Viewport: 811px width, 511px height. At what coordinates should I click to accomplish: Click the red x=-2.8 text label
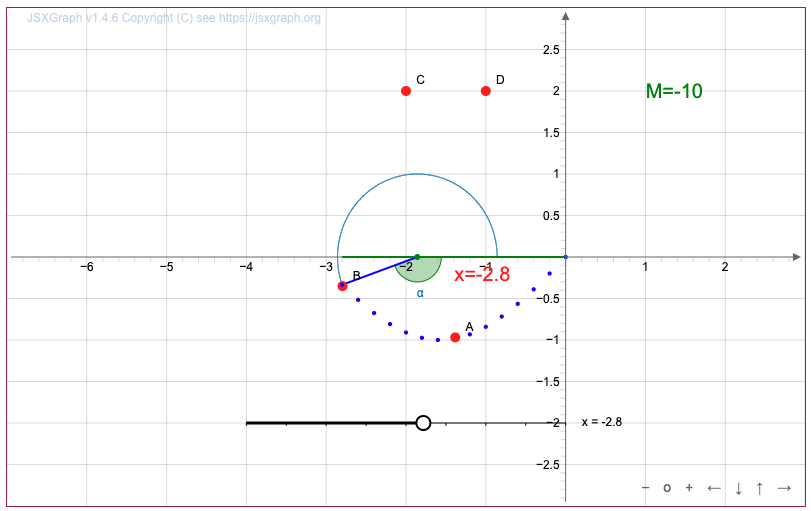point(482,275)
